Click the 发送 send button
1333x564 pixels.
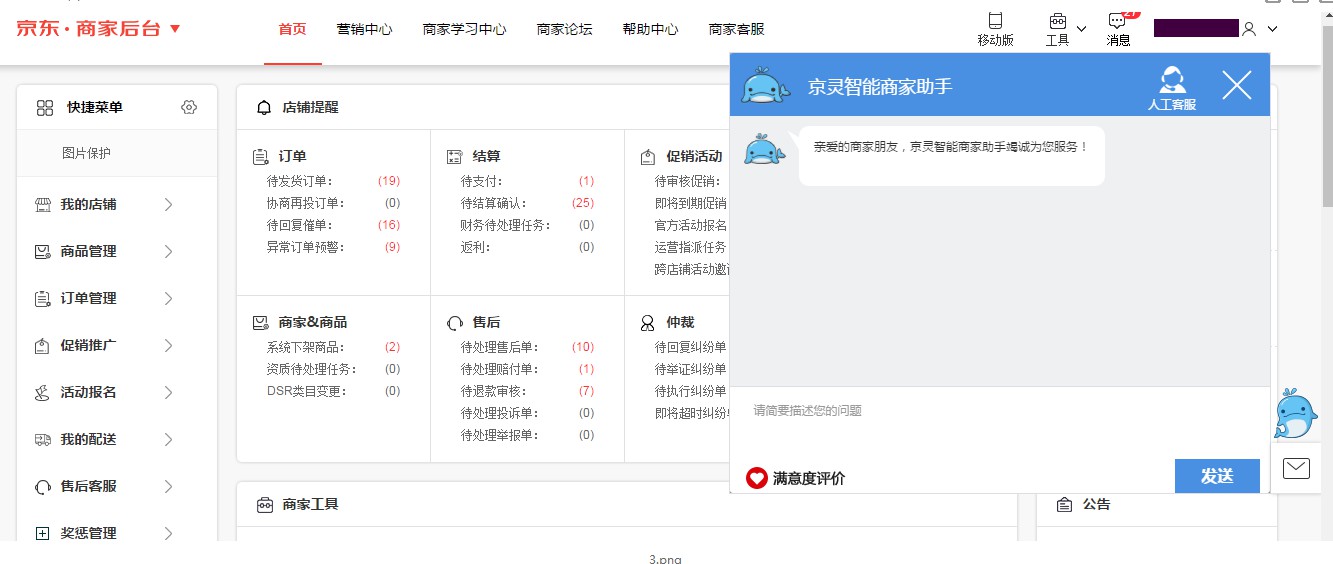click(x=1217, y=476)
